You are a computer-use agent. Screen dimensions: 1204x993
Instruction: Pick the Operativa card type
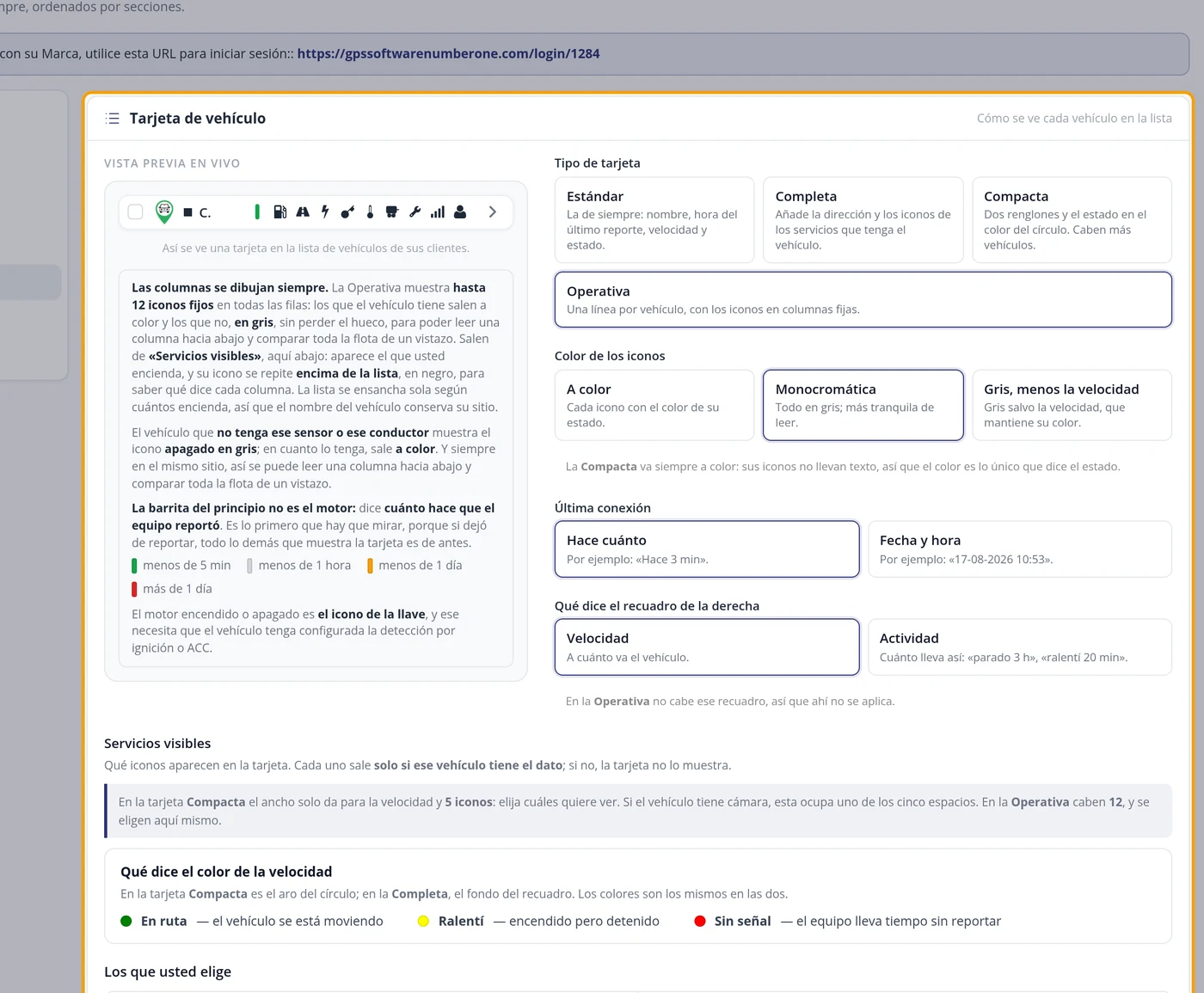click(x=863, y=299)
